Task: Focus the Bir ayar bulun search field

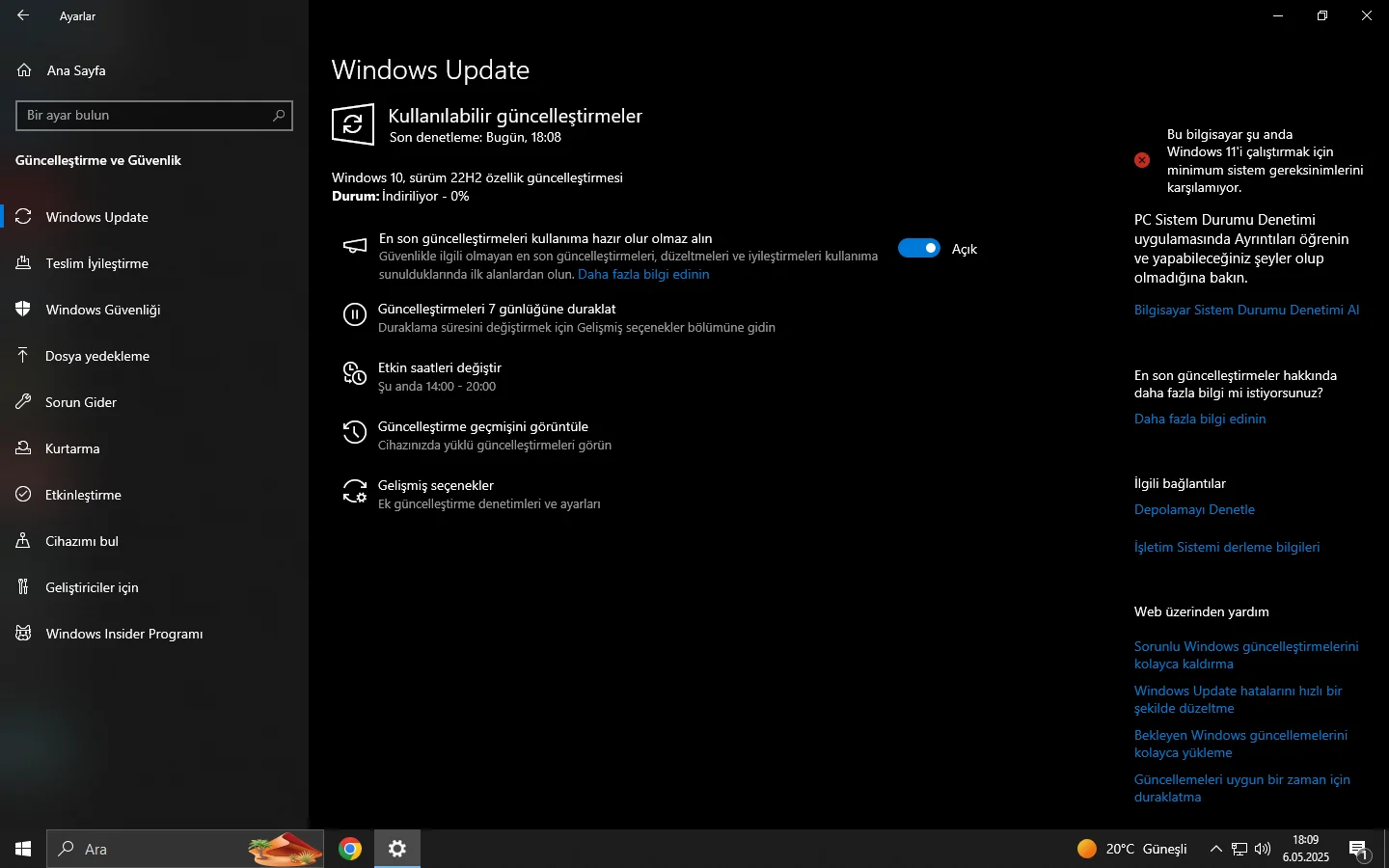Action: [154, 115]
